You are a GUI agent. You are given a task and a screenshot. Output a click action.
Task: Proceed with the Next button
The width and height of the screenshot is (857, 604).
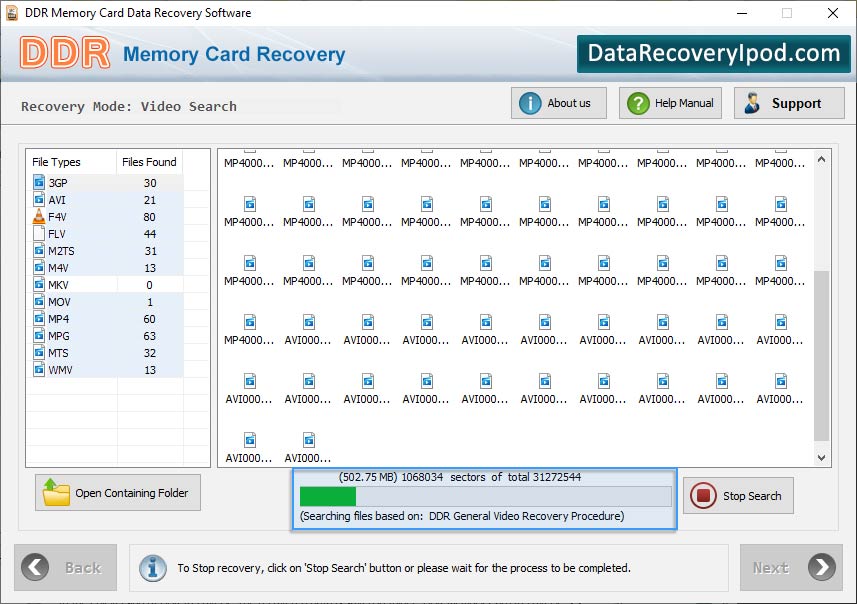click(791, 567)
